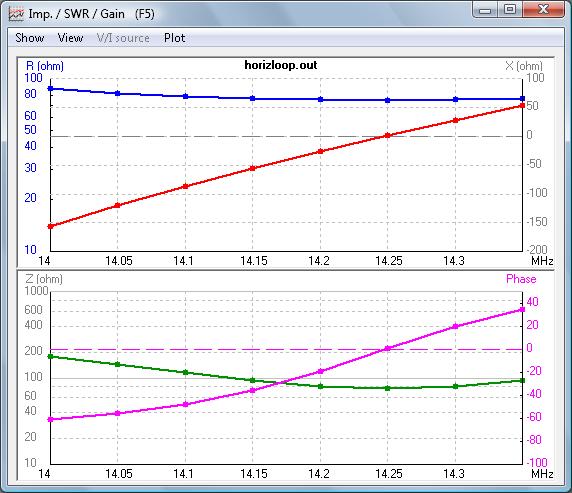
Task: Click the Phase axis label
Action: pyautogui.click(x=521, y=279)
